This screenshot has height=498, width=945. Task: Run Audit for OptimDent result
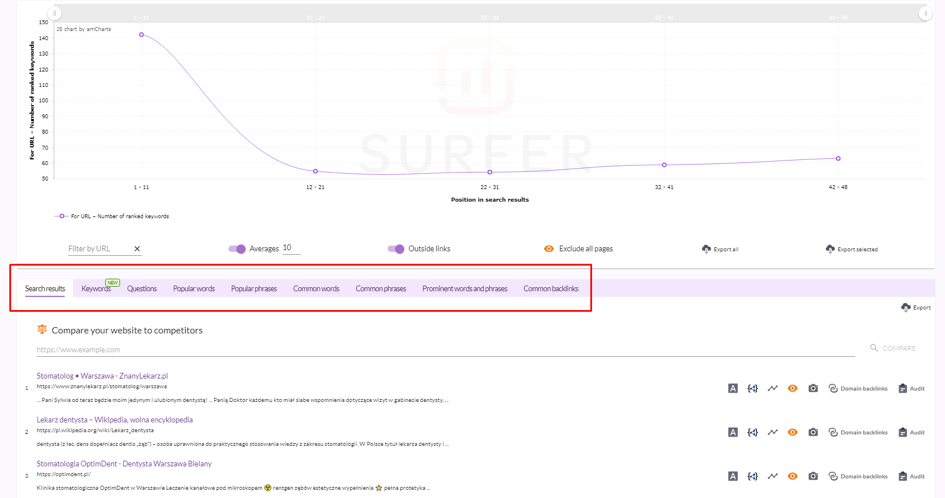(912, 476)
